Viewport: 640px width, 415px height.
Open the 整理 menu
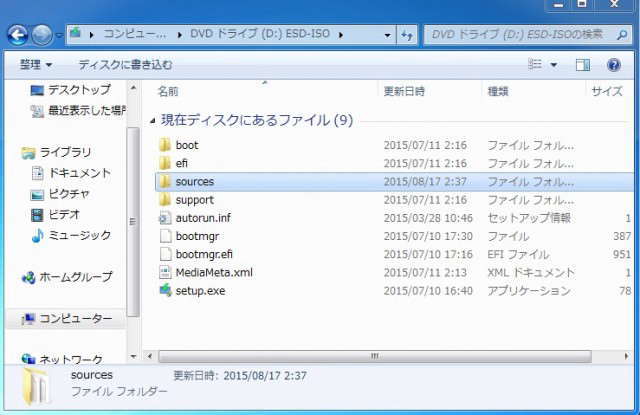[36, 64]
